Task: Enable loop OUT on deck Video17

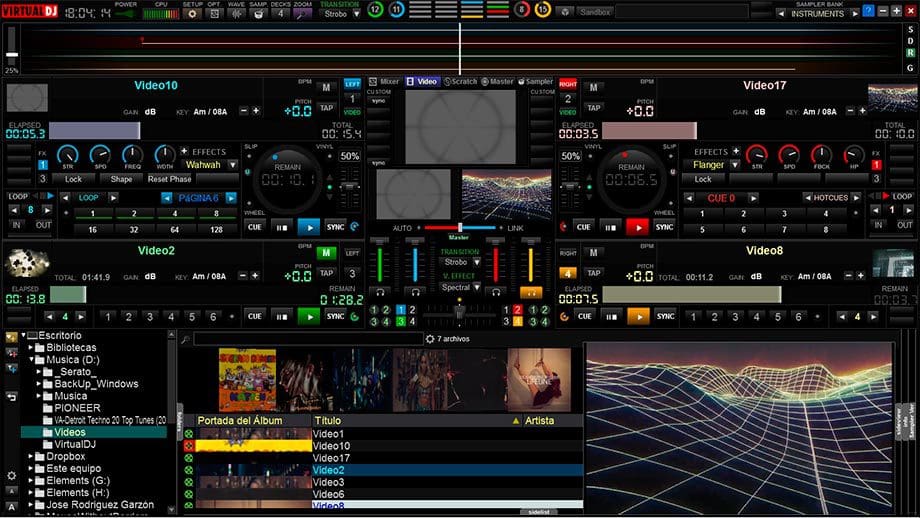Action: pyautogui.click(x=904, y=225)
